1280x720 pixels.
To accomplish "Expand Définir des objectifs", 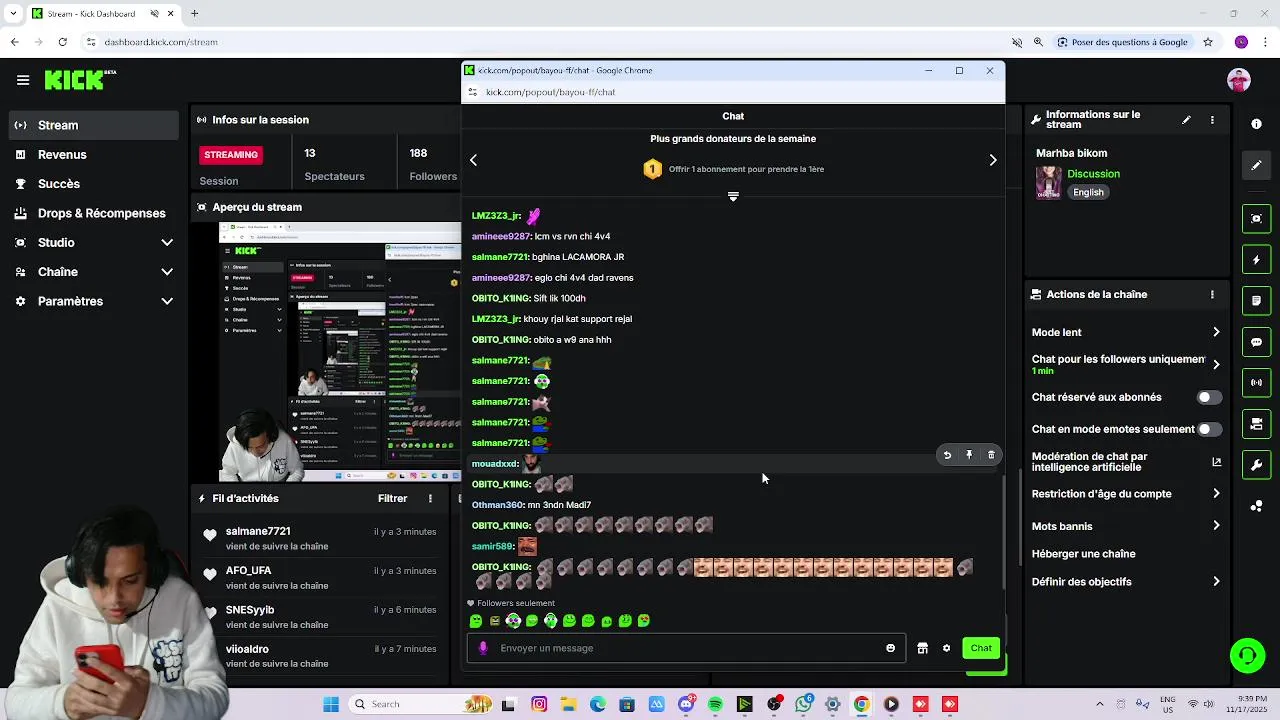I will click(1126, 582).
